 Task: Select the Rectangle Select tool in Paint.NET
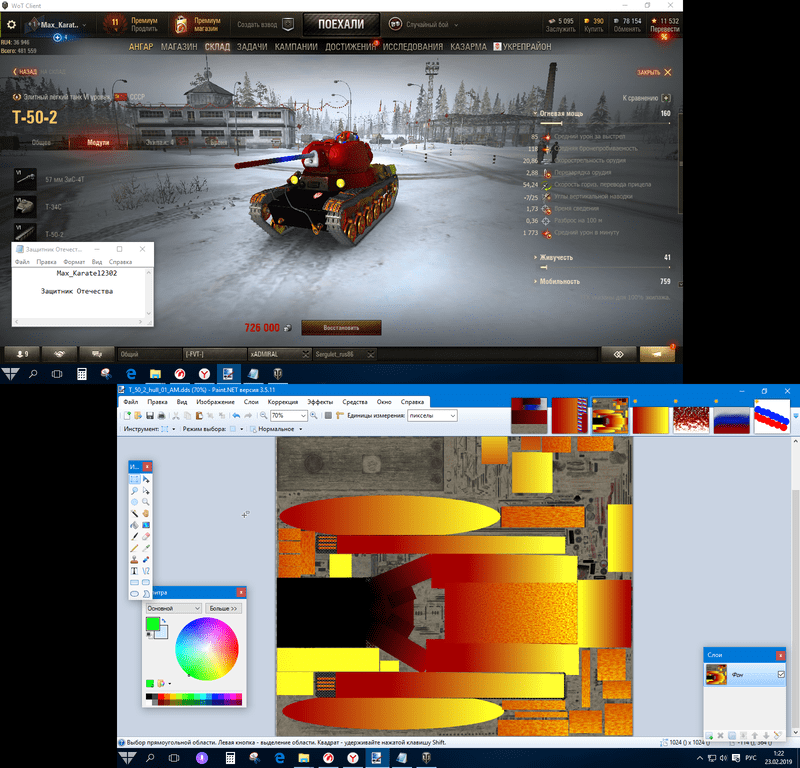pos(134,479)
